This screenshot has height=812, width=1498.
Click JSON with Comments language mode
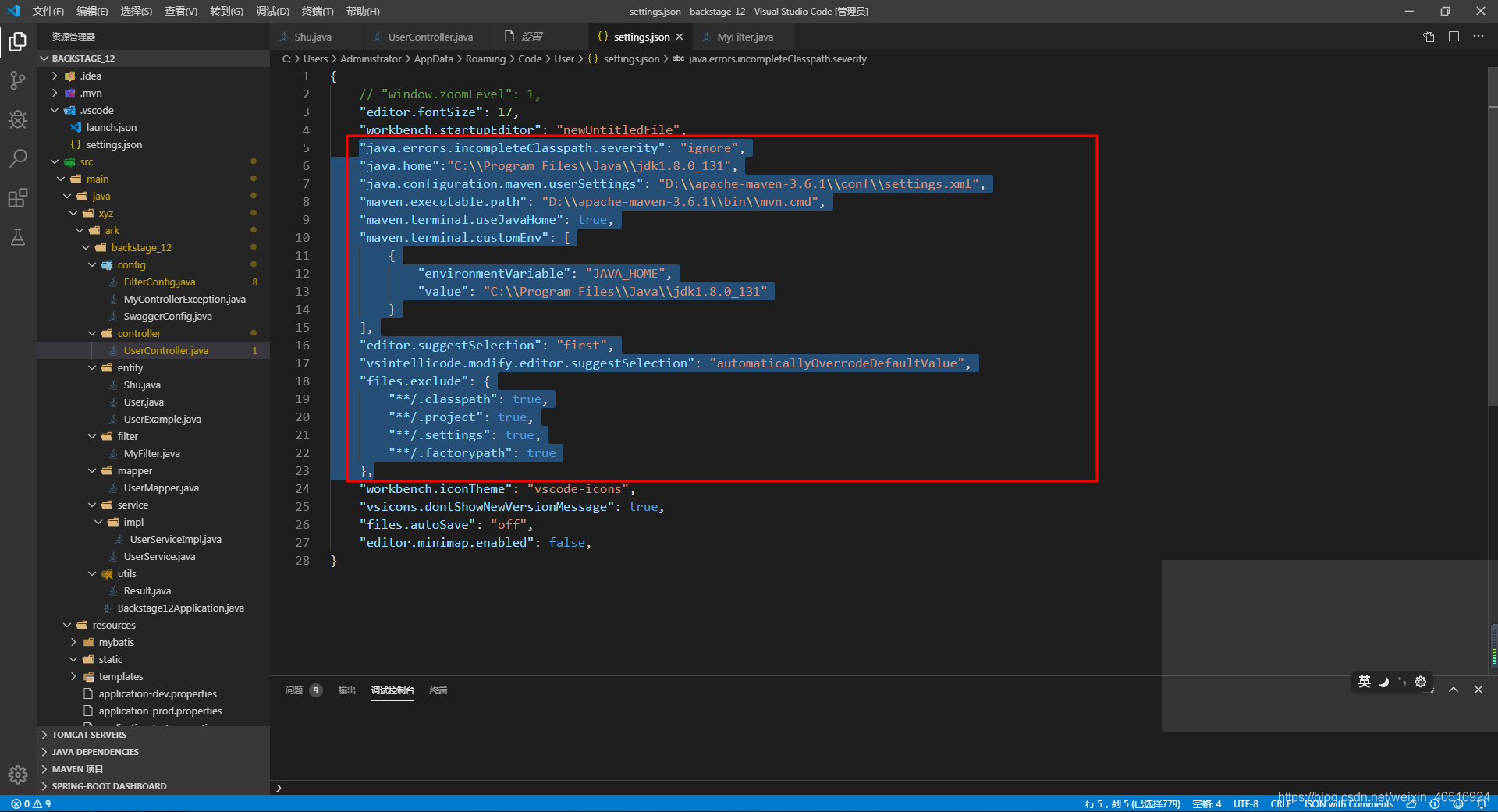1349,804
